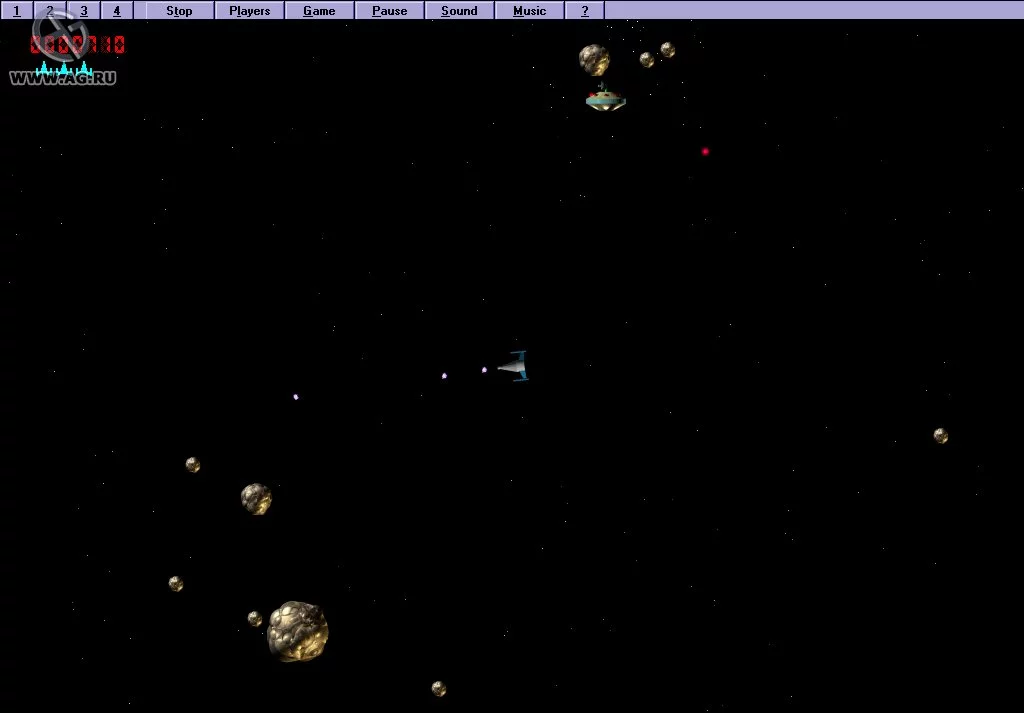
Task: Open the Music menu
Action: coord(530,10)
